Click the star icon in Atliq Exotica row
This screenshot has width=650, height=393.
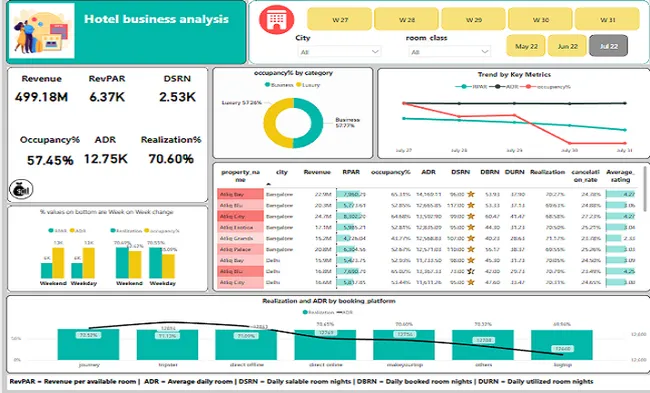[x=471, y=227]
